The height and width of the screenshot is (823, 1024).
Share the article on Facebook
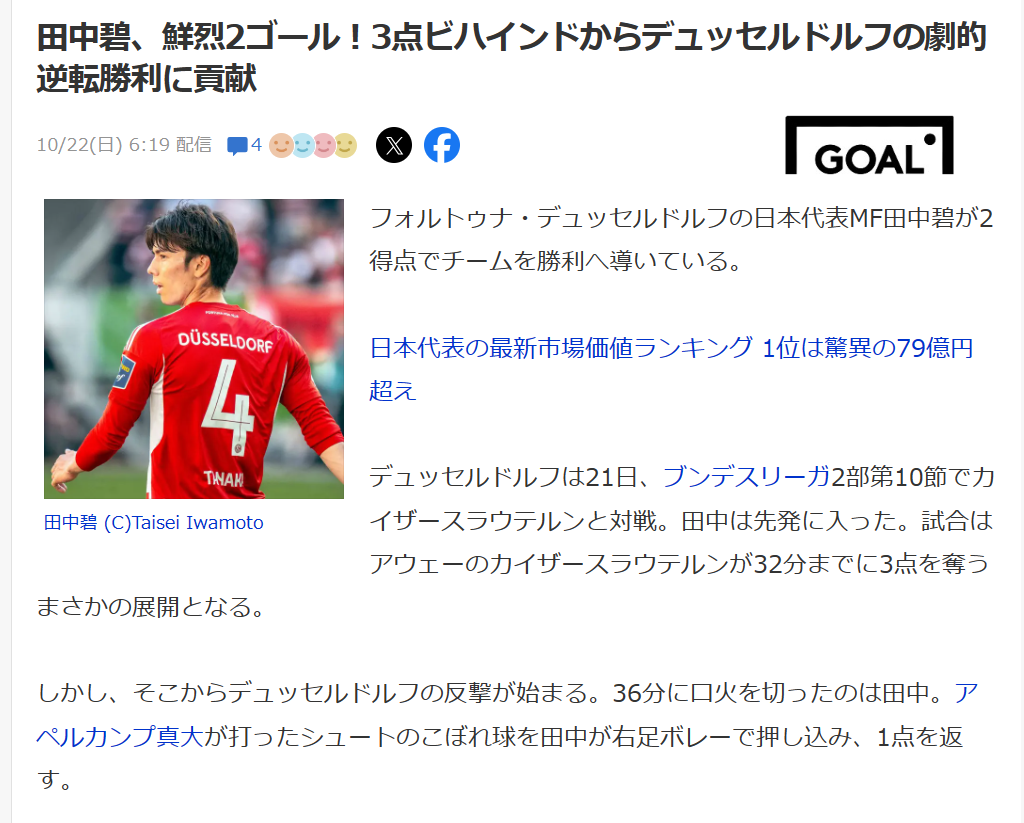[442, 145]
